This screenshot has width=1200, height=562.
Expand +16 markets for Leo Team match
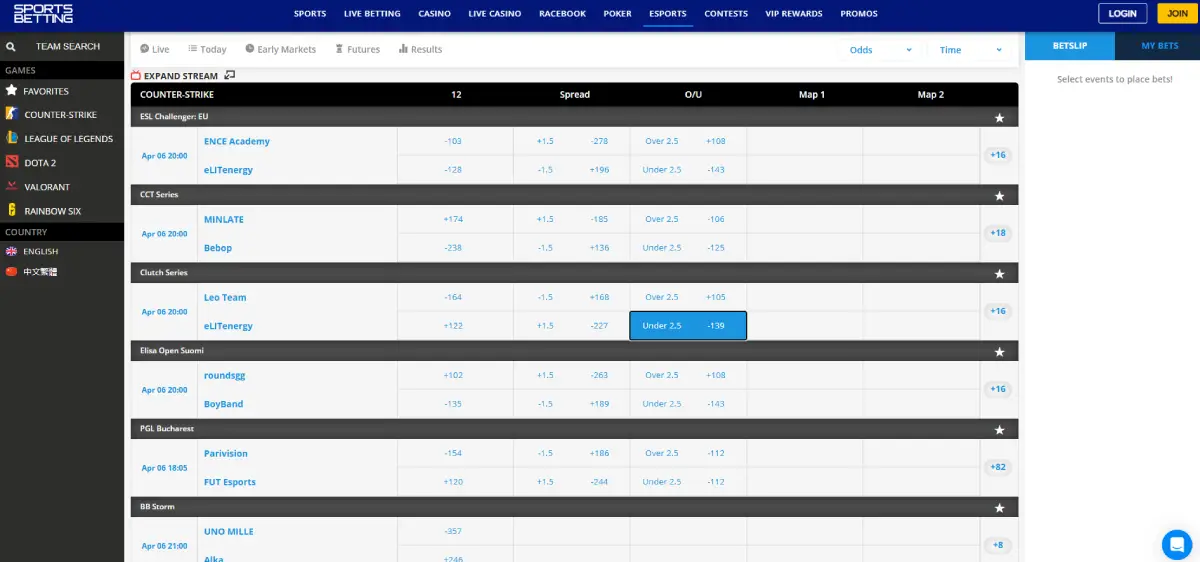[998, 311]
